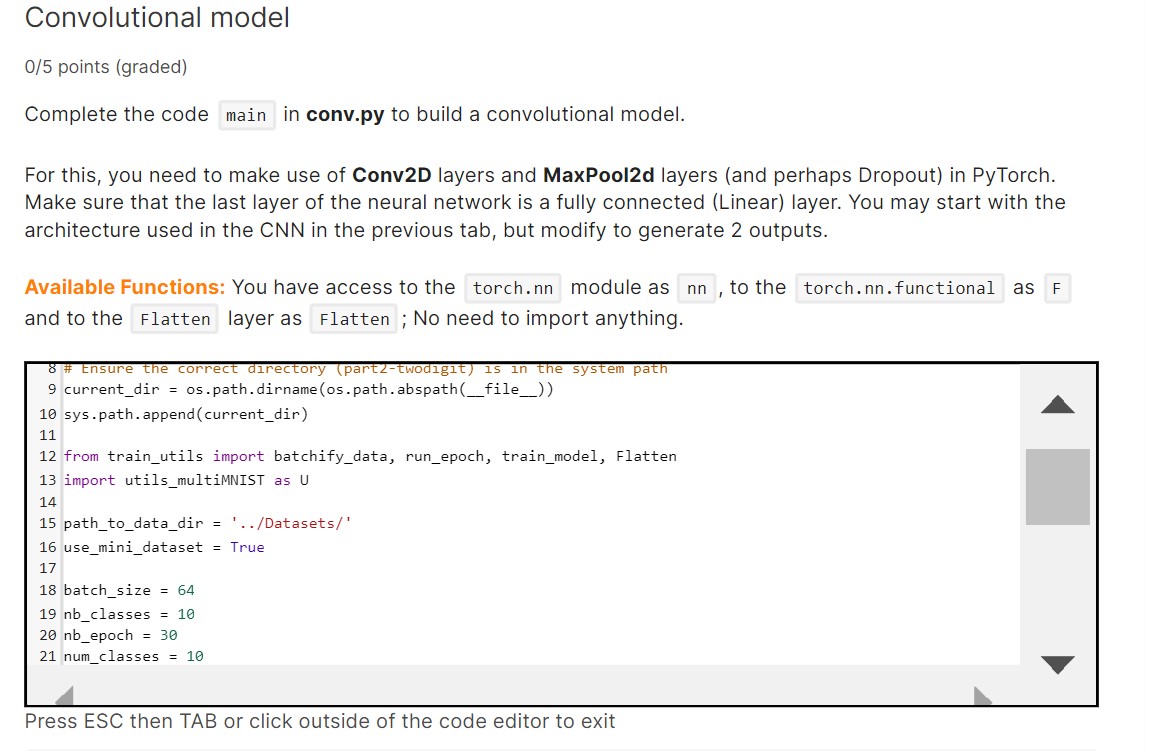The image size is (1171, 751).
Task: Click the True value on the use_mini_dataset line
Action: [x=247, y=546]
